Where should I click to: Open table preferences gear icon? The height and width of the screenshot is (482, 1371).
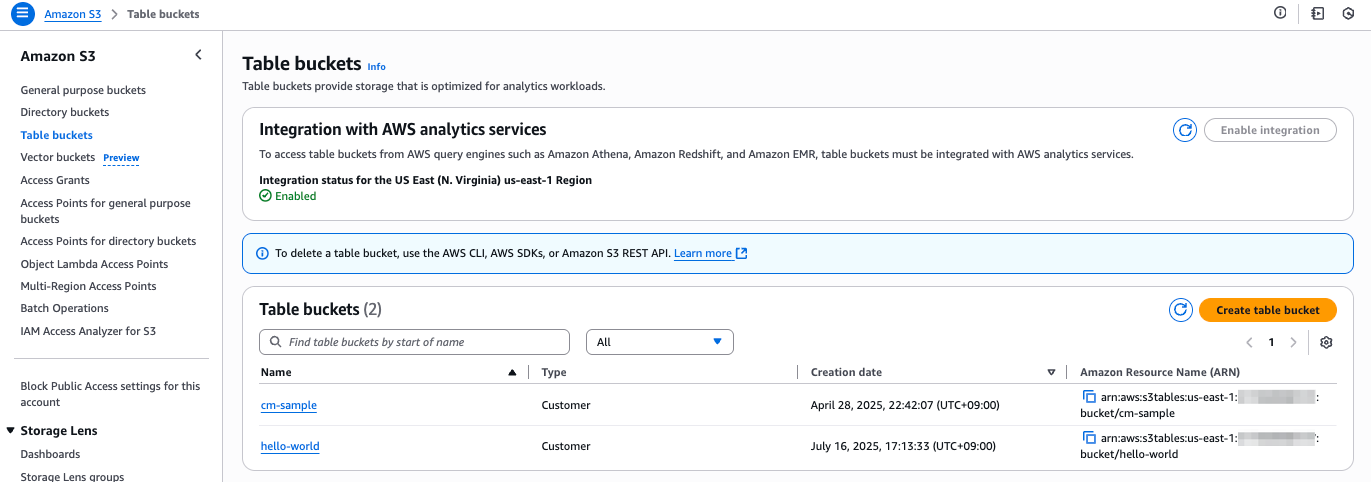pos(1326,342)
